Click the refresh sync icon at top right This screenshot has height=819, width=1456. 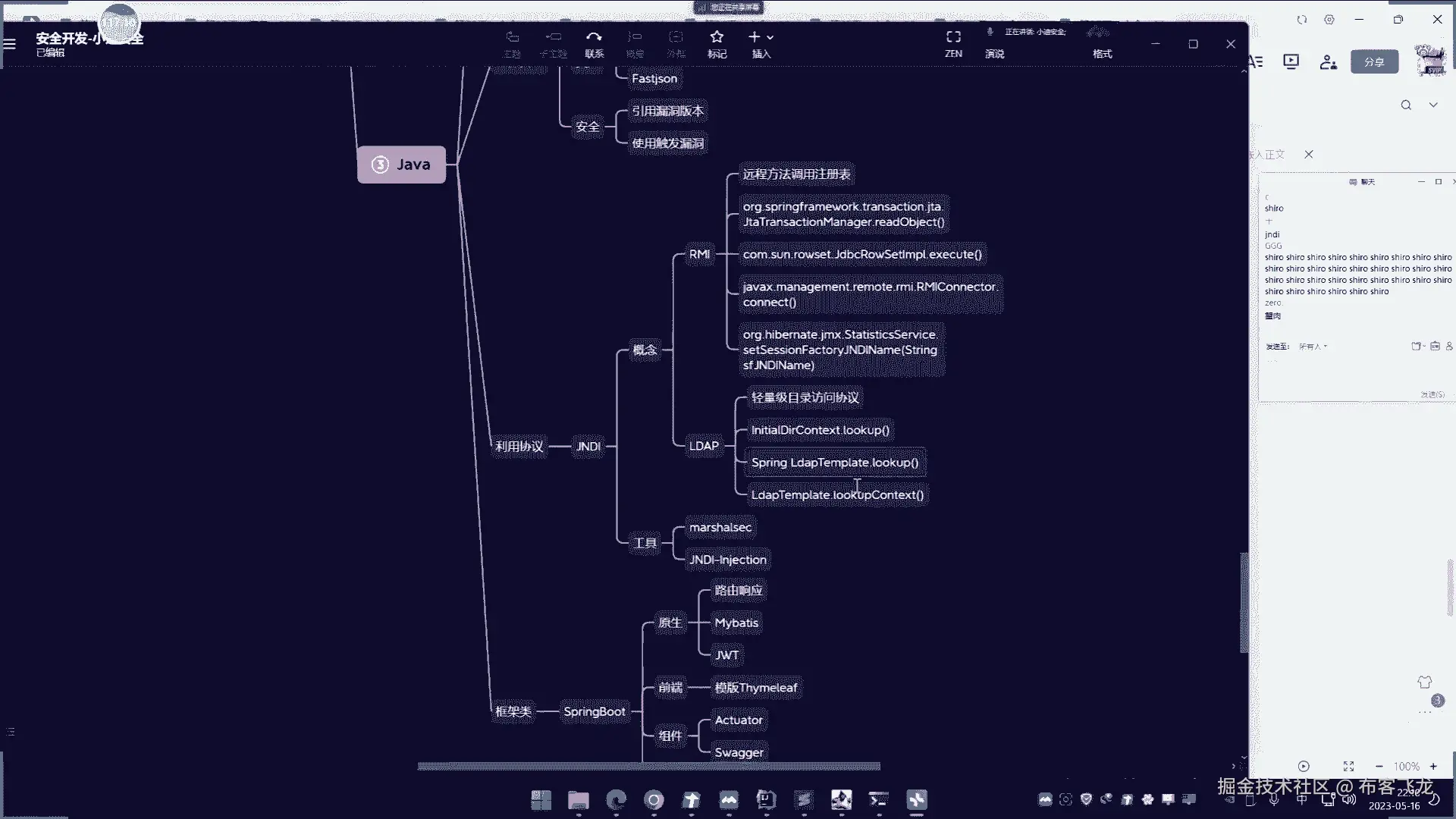(1302, 20)
